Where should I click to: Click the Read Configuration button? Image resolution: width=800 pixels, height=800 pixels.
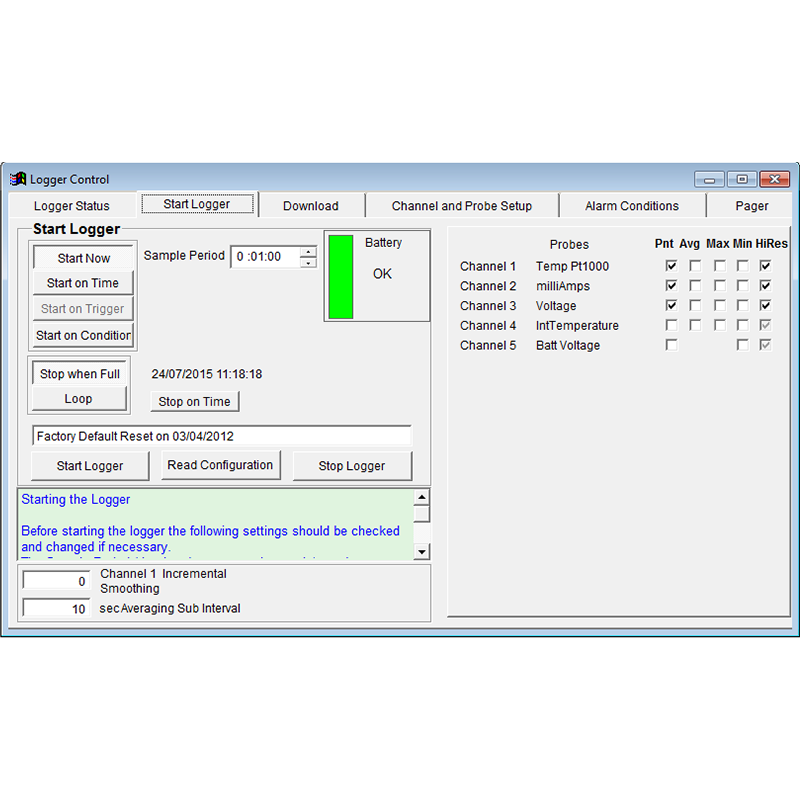pyautogui.click(x=220, y=465)
